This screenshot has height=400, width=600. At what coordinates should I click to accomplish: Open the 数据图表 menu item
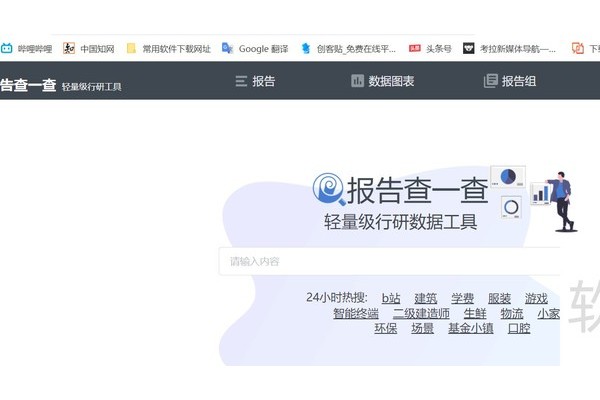coord(391,81)
